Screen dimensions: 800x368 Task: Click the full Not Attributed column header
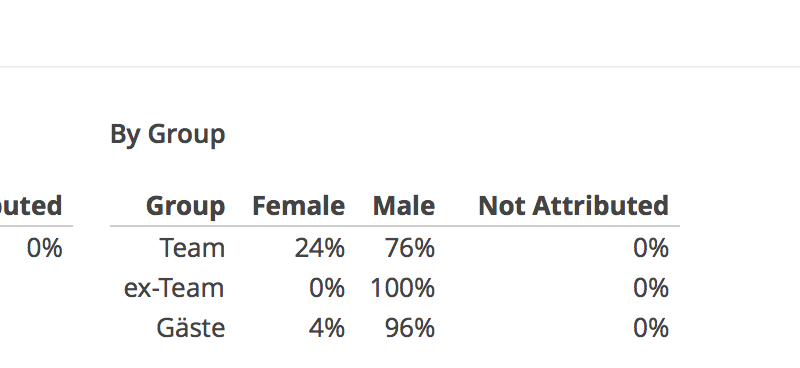(573, 206)
